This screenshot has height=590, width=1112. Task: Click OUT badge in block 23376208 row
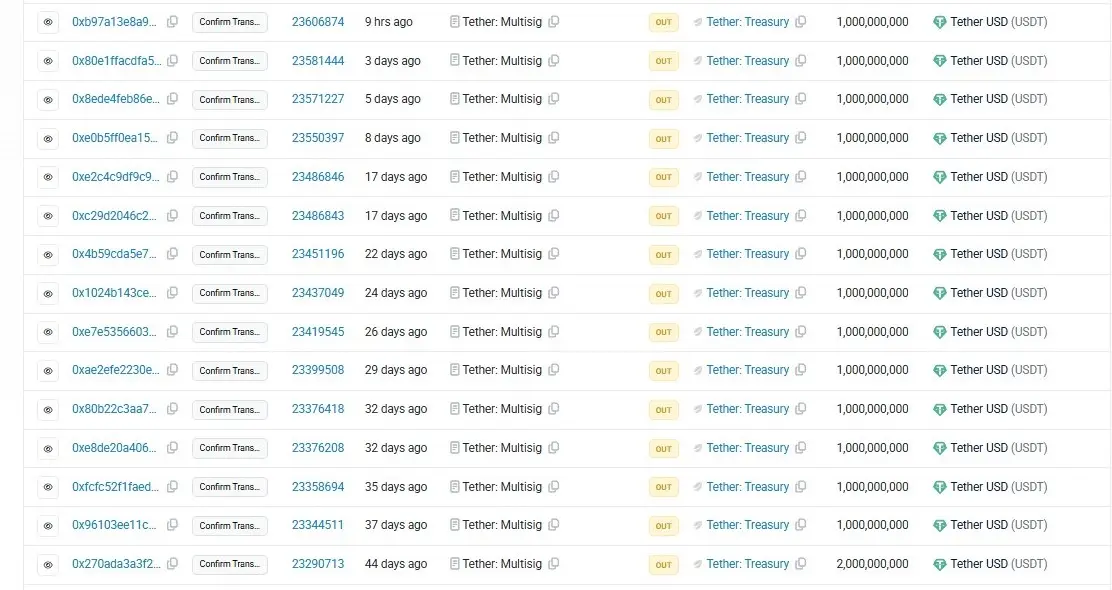(x=663, y=448)
